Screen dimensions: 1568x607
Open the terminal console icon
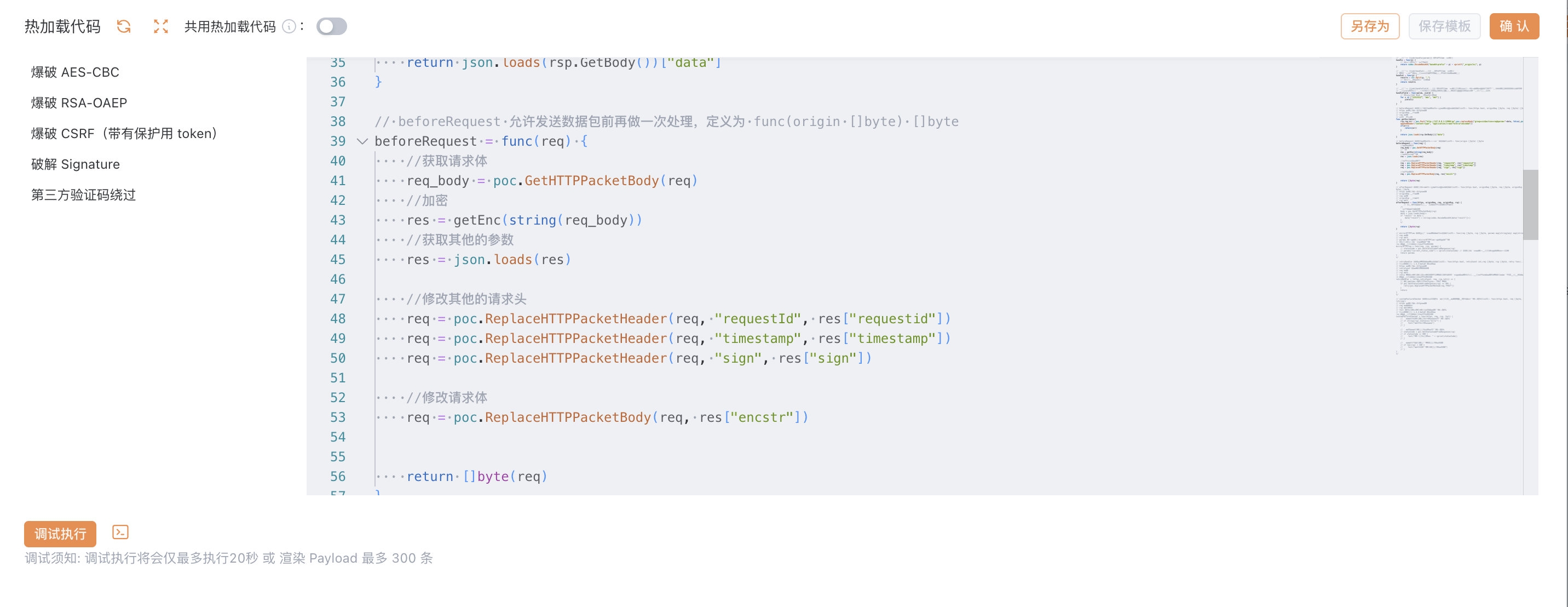click(x=120, y=532)
